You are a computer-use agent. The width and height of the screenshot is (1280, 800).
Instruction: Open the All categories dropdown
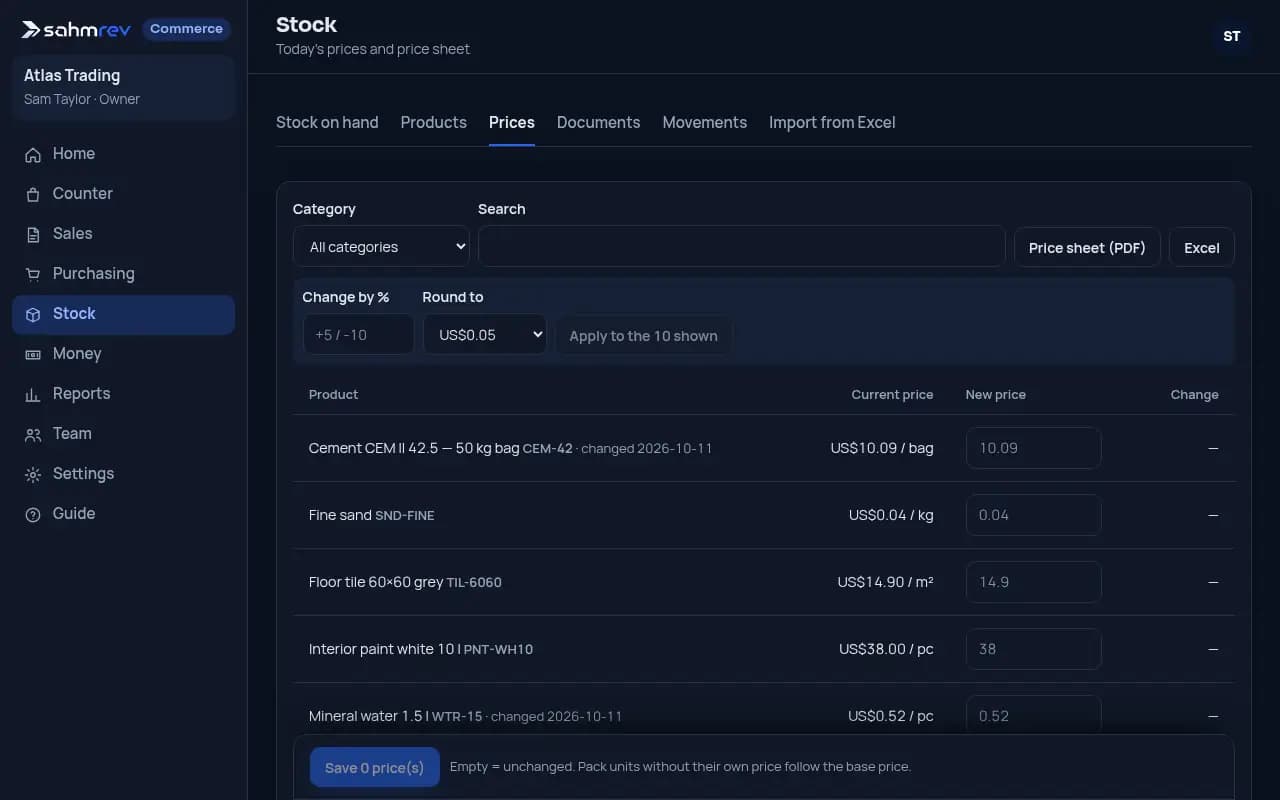tap(381, 246)
